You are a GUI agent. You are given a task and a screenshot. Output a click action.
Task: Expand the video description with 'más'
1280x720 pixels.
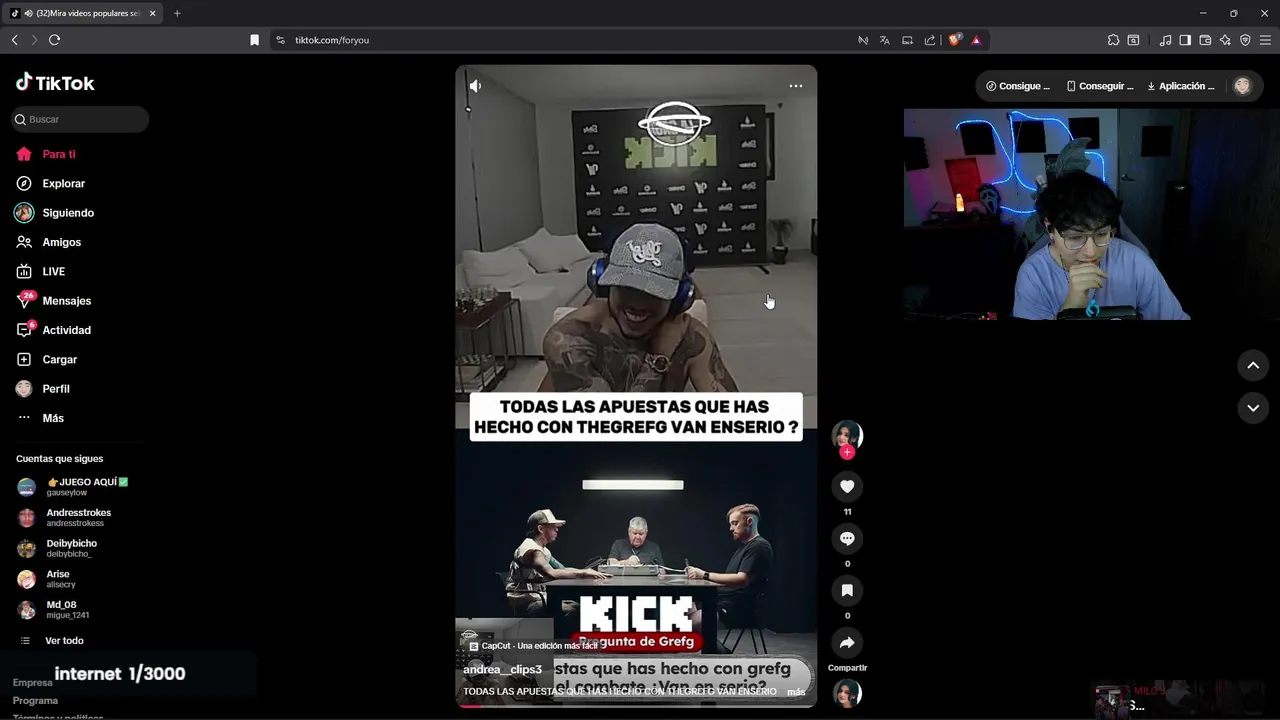796,692
